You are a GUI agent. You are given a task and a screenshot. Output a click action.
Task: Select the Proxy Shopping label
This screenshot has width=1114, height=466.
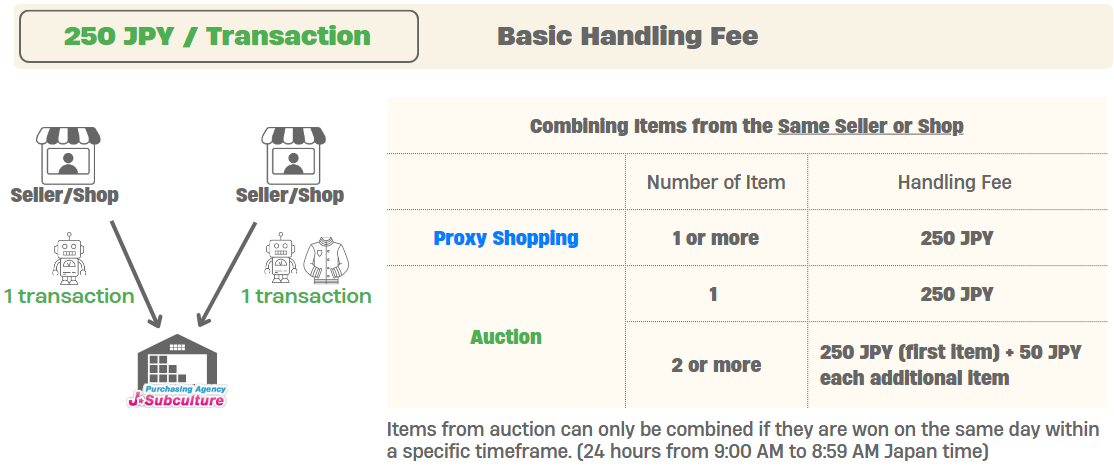[x=506, y=238]
